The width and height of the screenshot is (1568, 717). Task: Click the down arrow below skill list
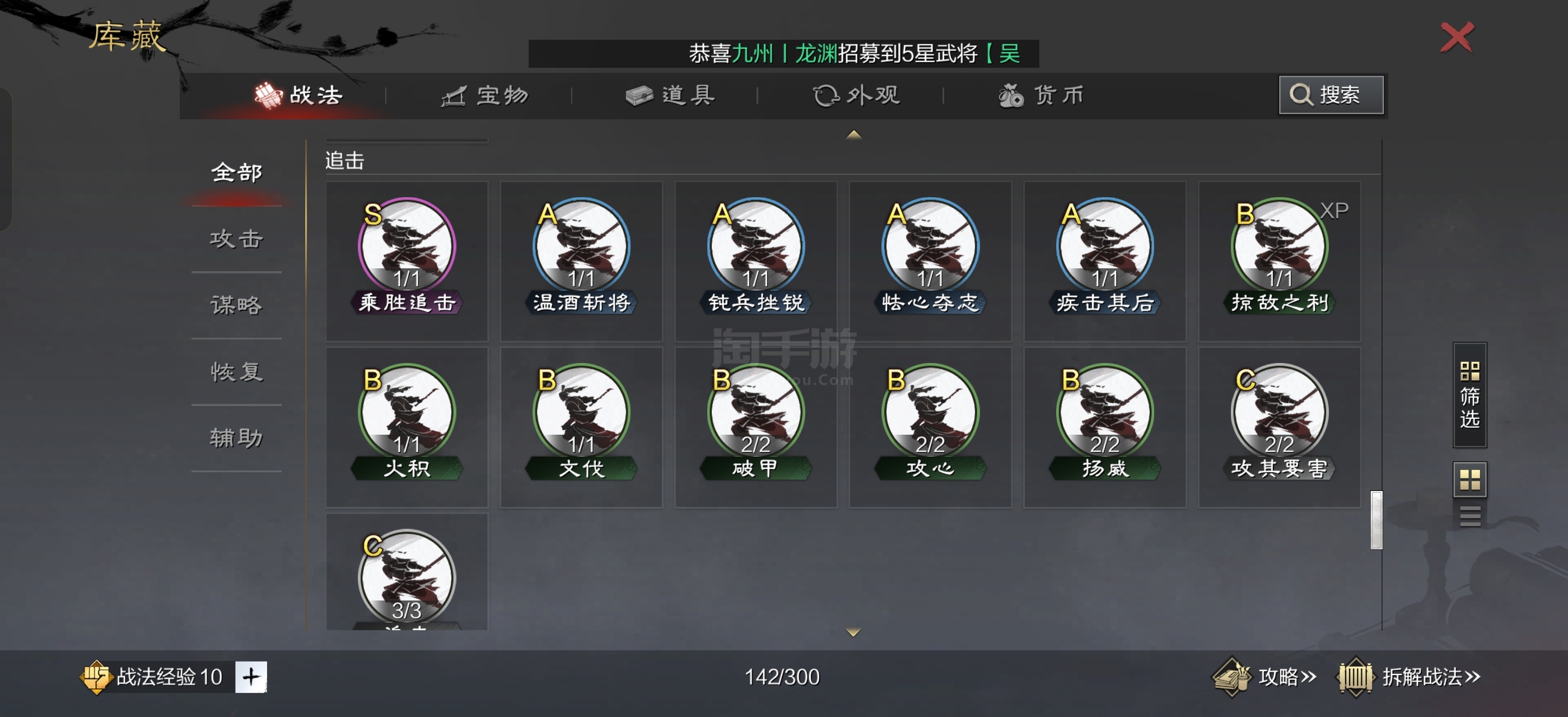[853, 632]
